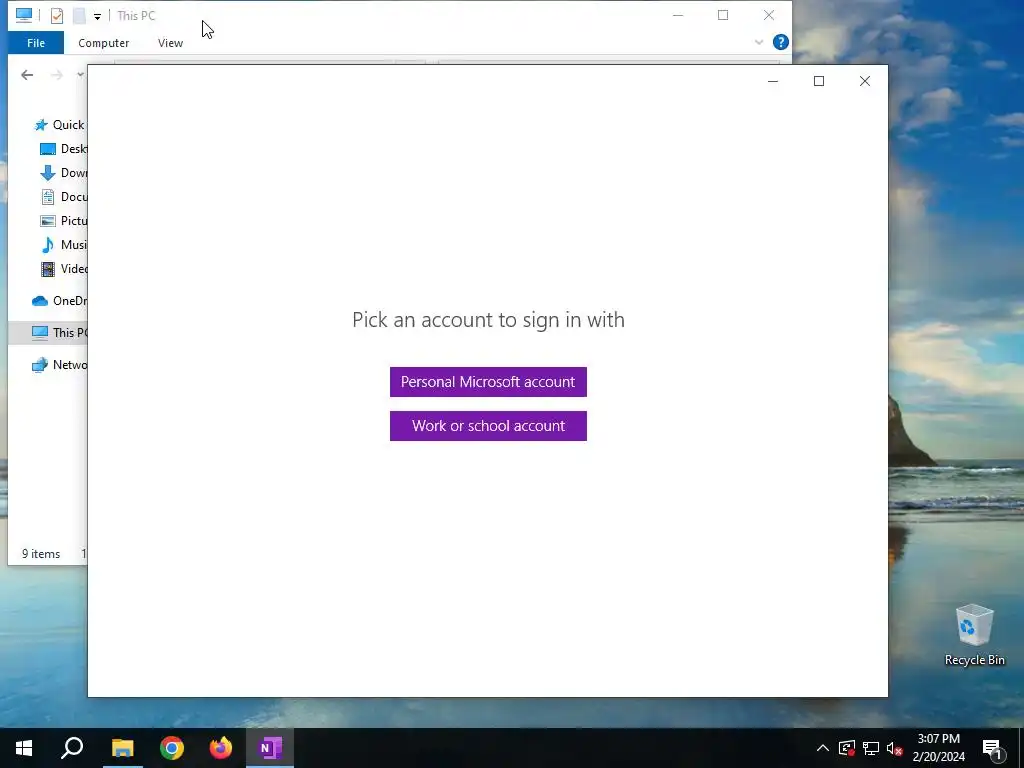The width and height of the screenshot is (1024, 768).
Task: Expand the File Explorer ribbon chevron
Action: pos(758,42)
